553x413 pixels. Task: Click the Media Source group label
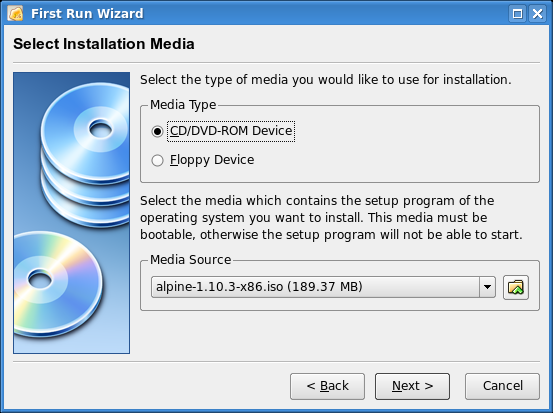[x=190, y=260]
